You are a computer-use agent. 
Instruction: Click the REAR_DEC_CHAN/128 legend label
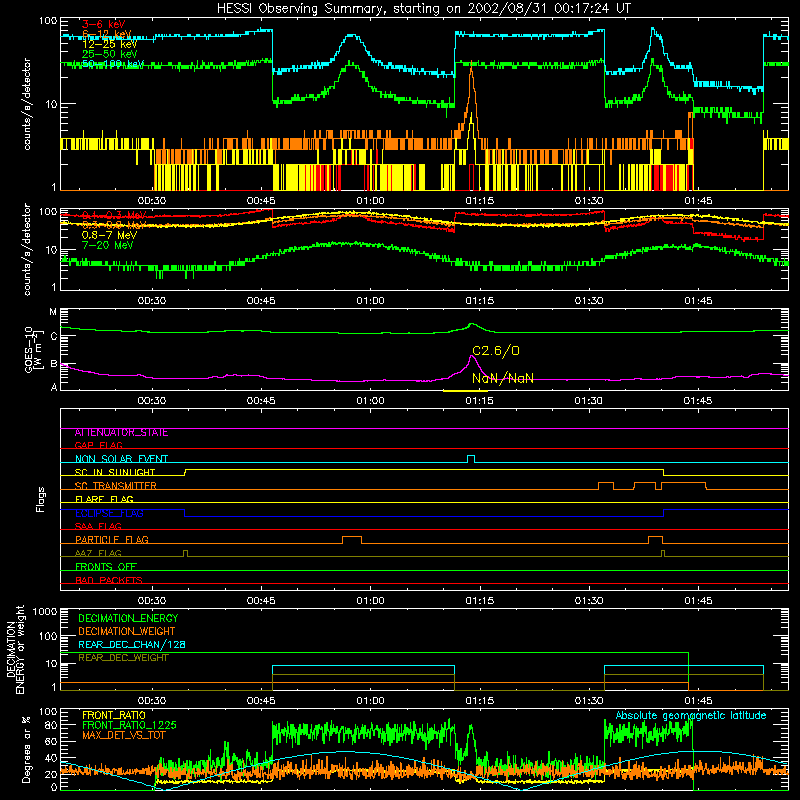(132, 644)
